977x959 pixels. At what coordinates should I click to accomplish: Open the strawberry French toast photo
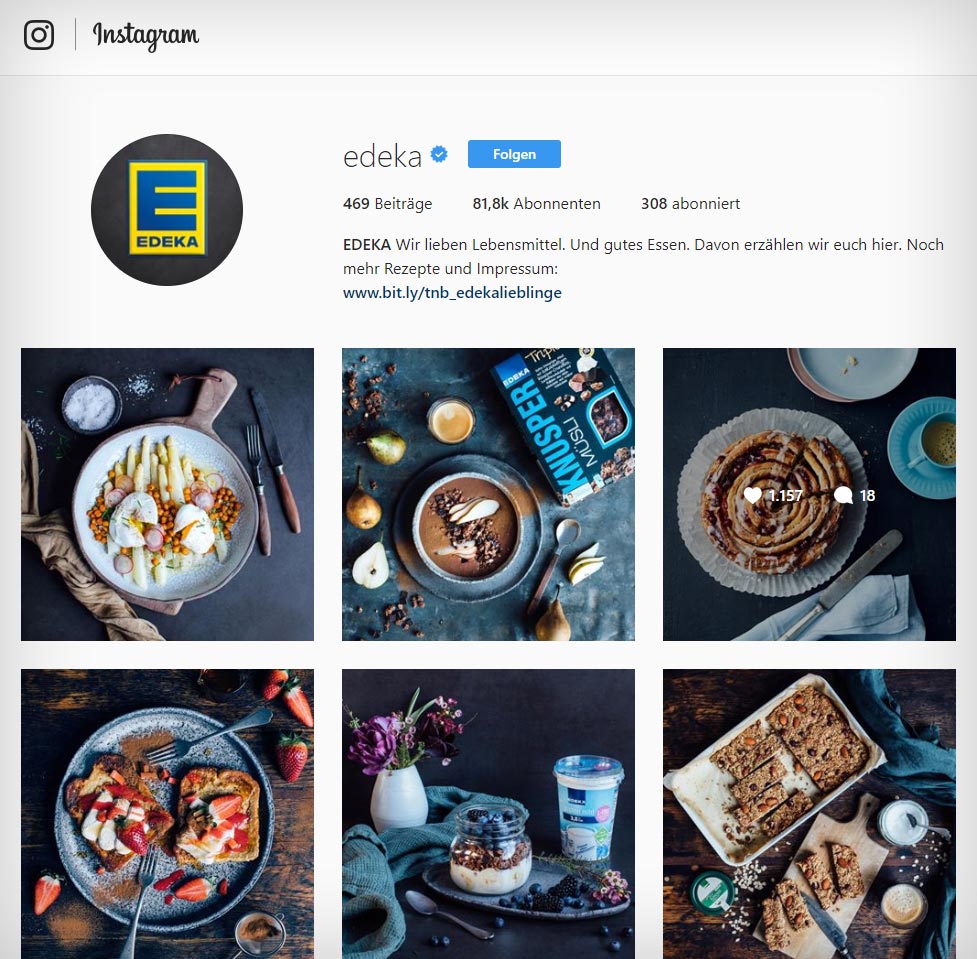(x=168, y=814)
